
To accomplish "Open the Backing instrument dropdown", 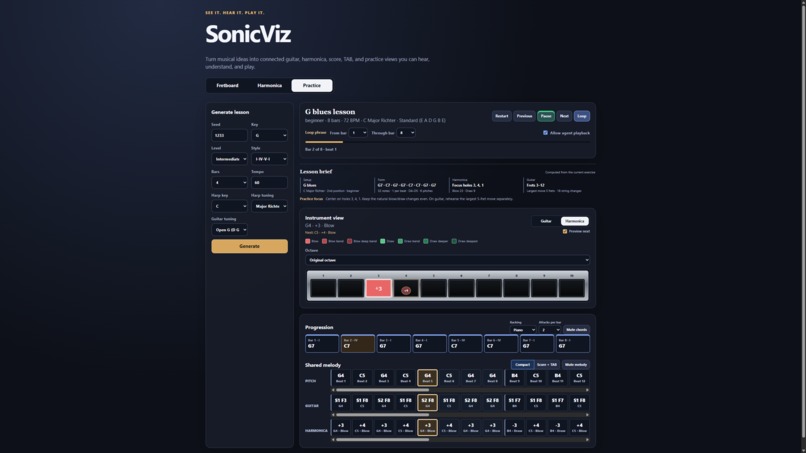I will pos(523,330).
